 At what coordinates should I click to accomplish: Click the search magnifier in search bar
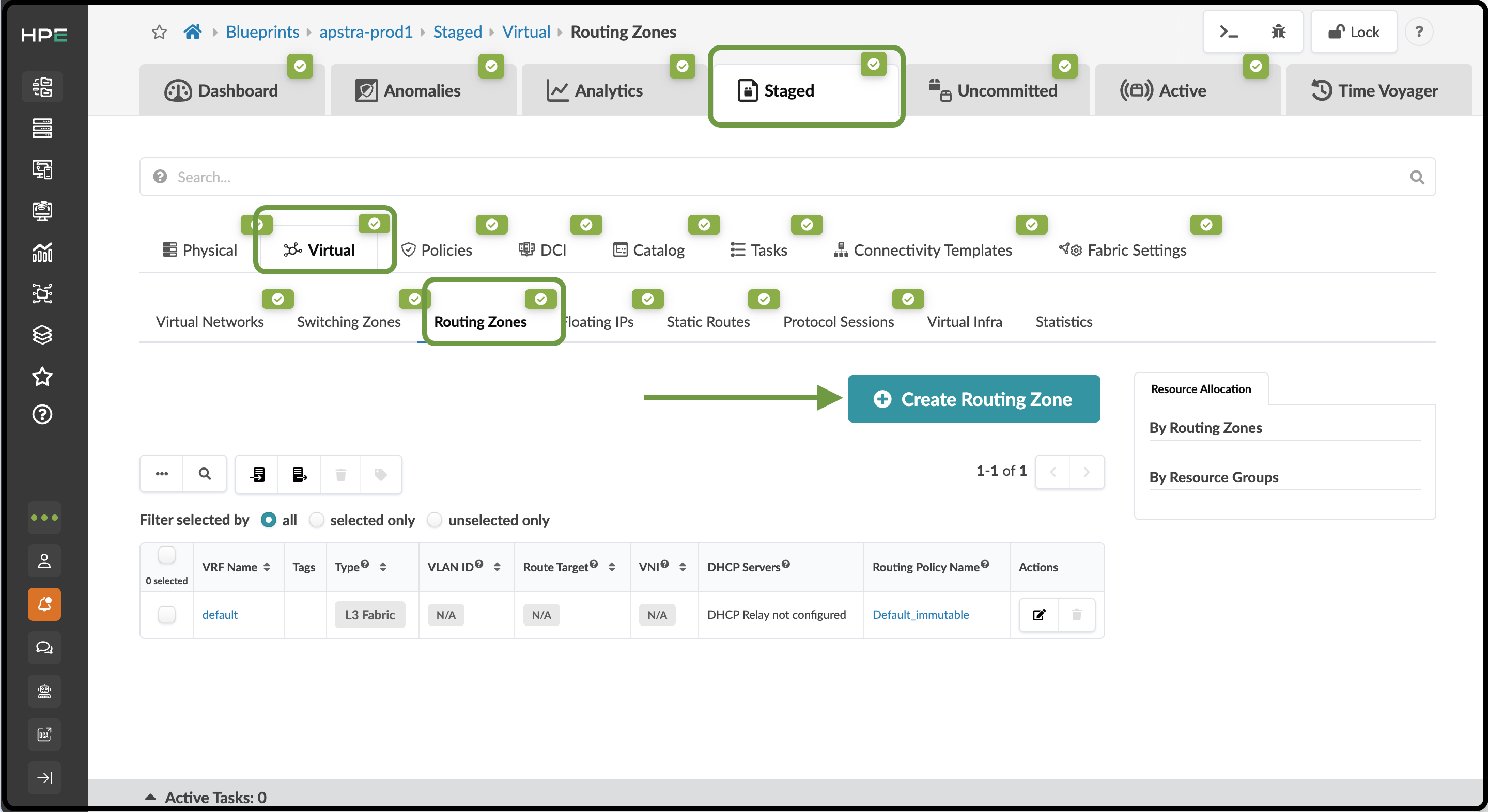tap(1417, 177)
